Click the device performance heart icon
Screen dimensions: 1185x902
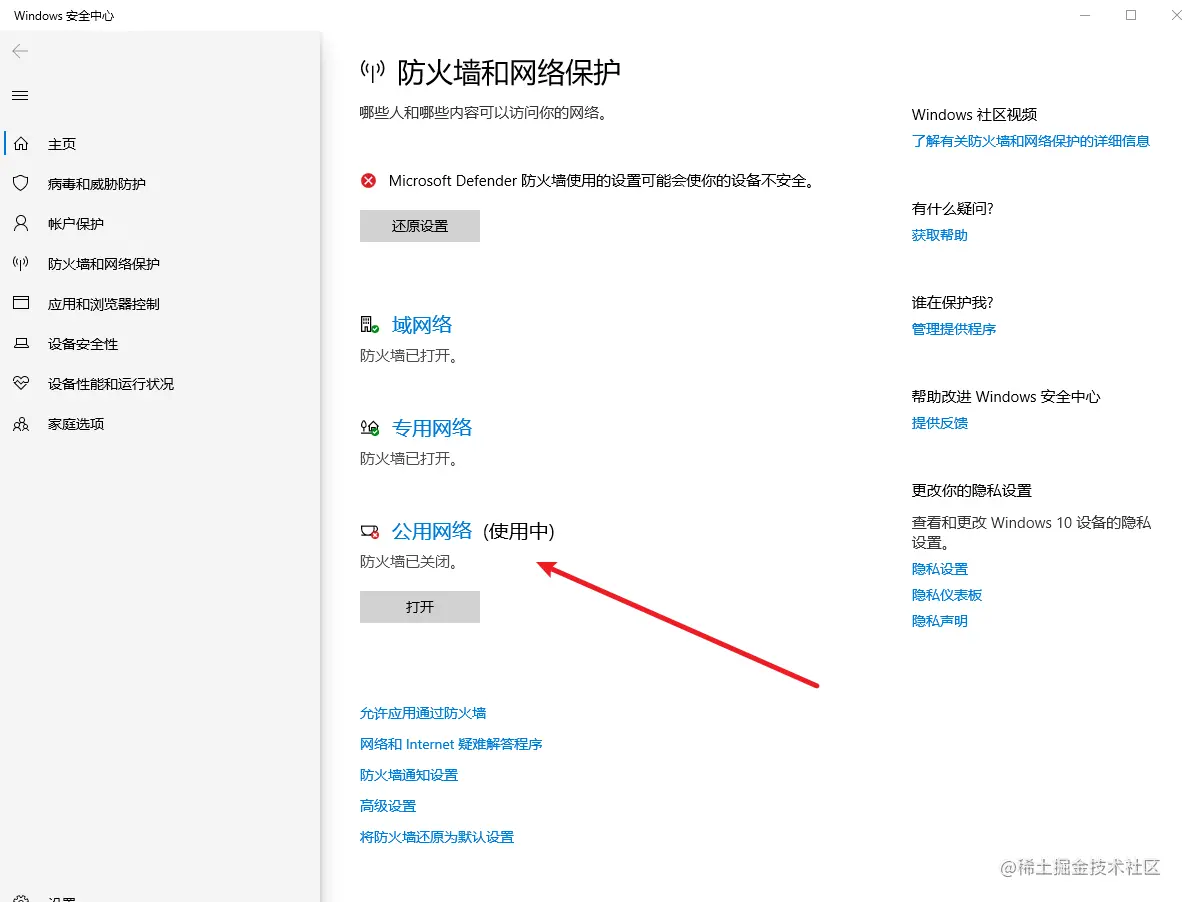click(21, 383)
